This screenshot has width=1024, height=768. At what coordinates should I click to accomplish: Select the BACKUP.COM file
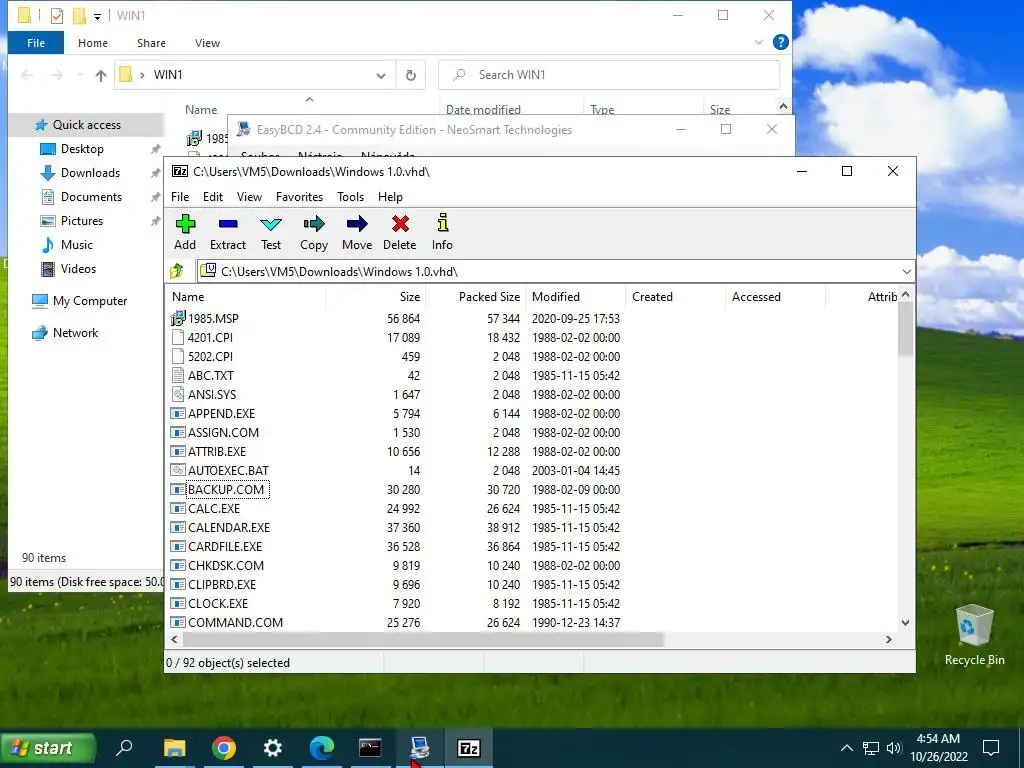[225, 490]
